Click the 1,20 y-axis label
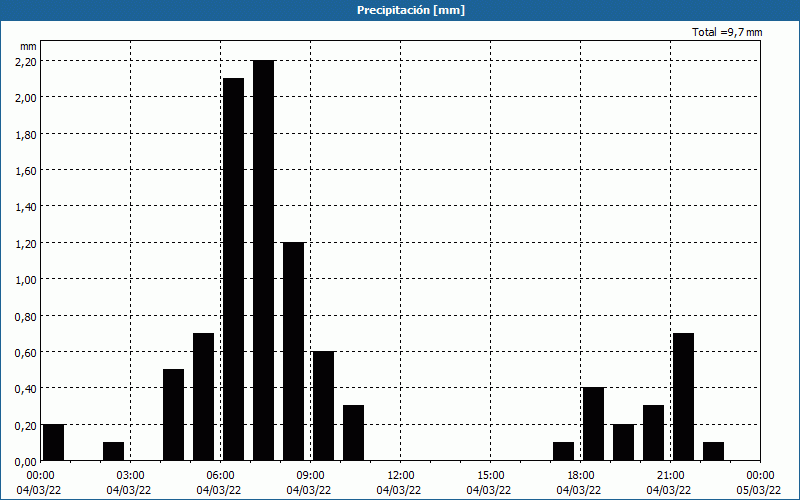 point(26,243)
